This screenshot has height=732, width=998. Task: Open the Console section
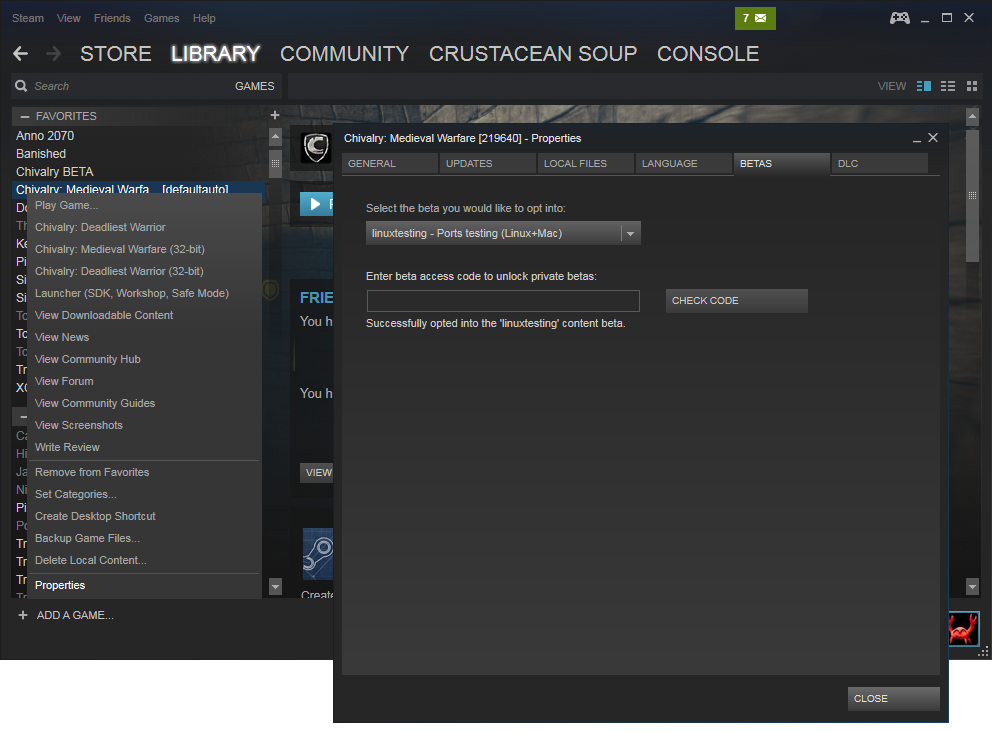pos(708,53)
